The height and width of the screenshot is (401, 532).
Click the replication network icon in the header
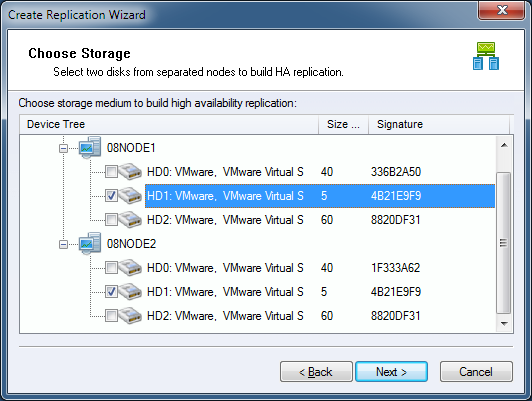click(486, 56)
